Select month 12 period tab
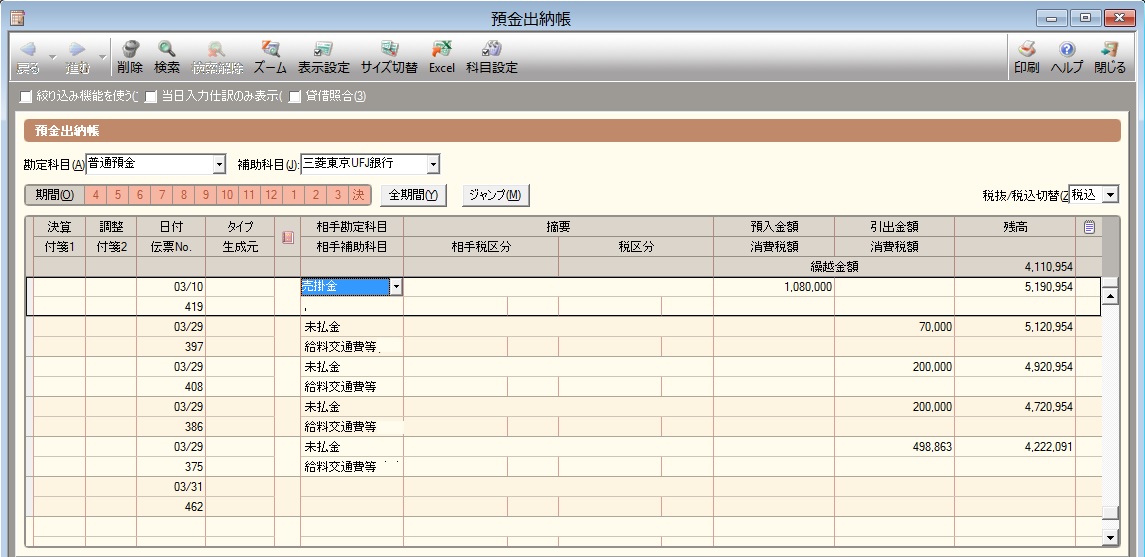 271,195
